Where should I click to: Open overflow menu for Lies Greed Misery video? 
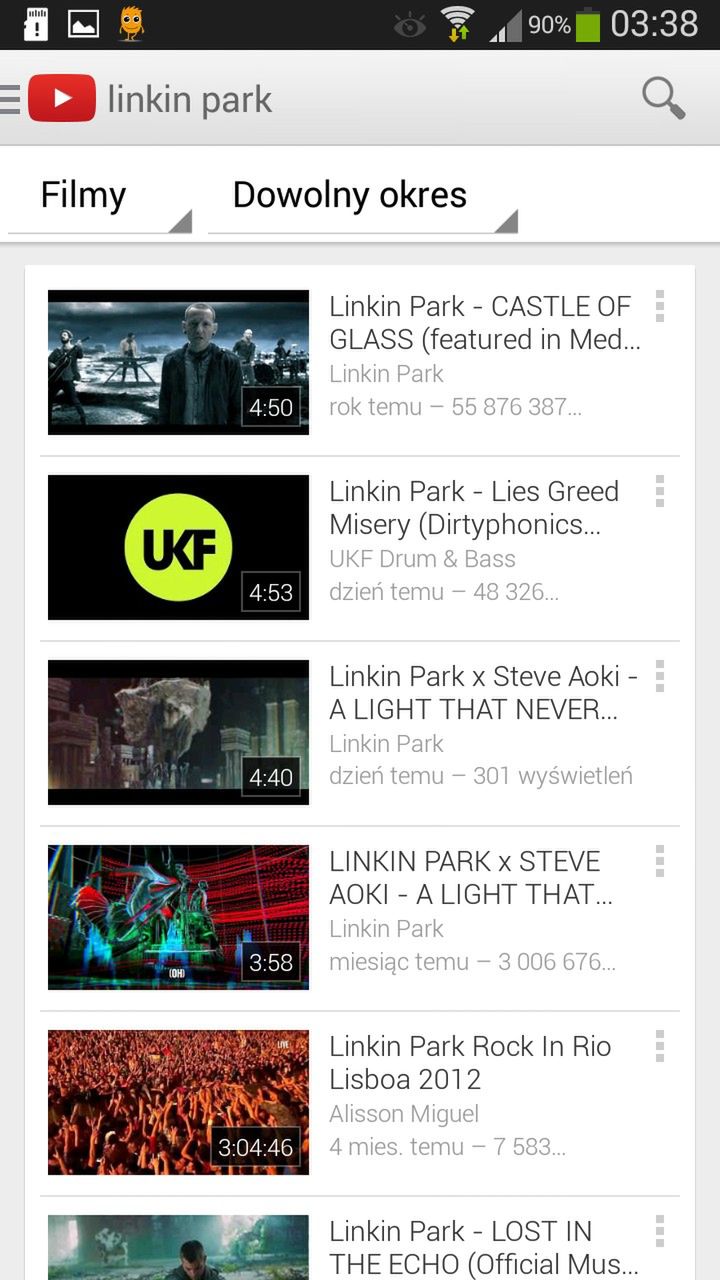point(659,491)
